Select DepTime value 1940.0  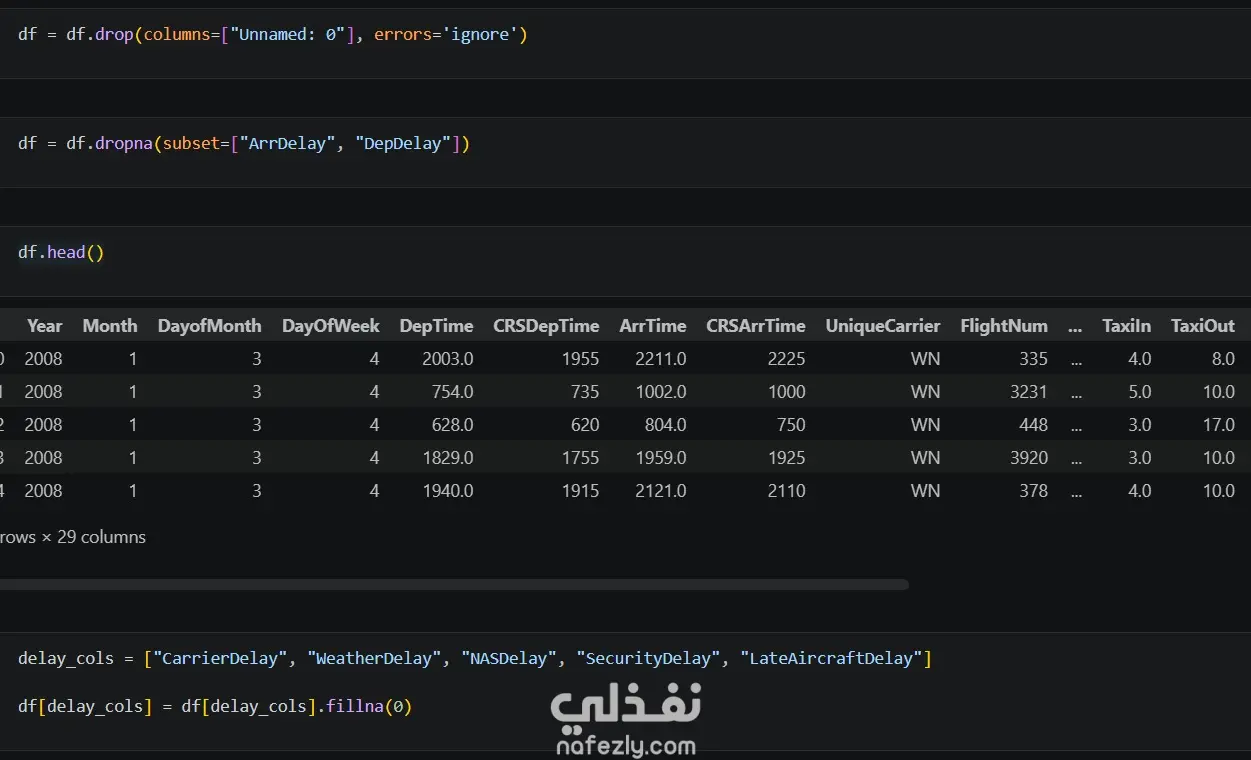pos(449,491)
